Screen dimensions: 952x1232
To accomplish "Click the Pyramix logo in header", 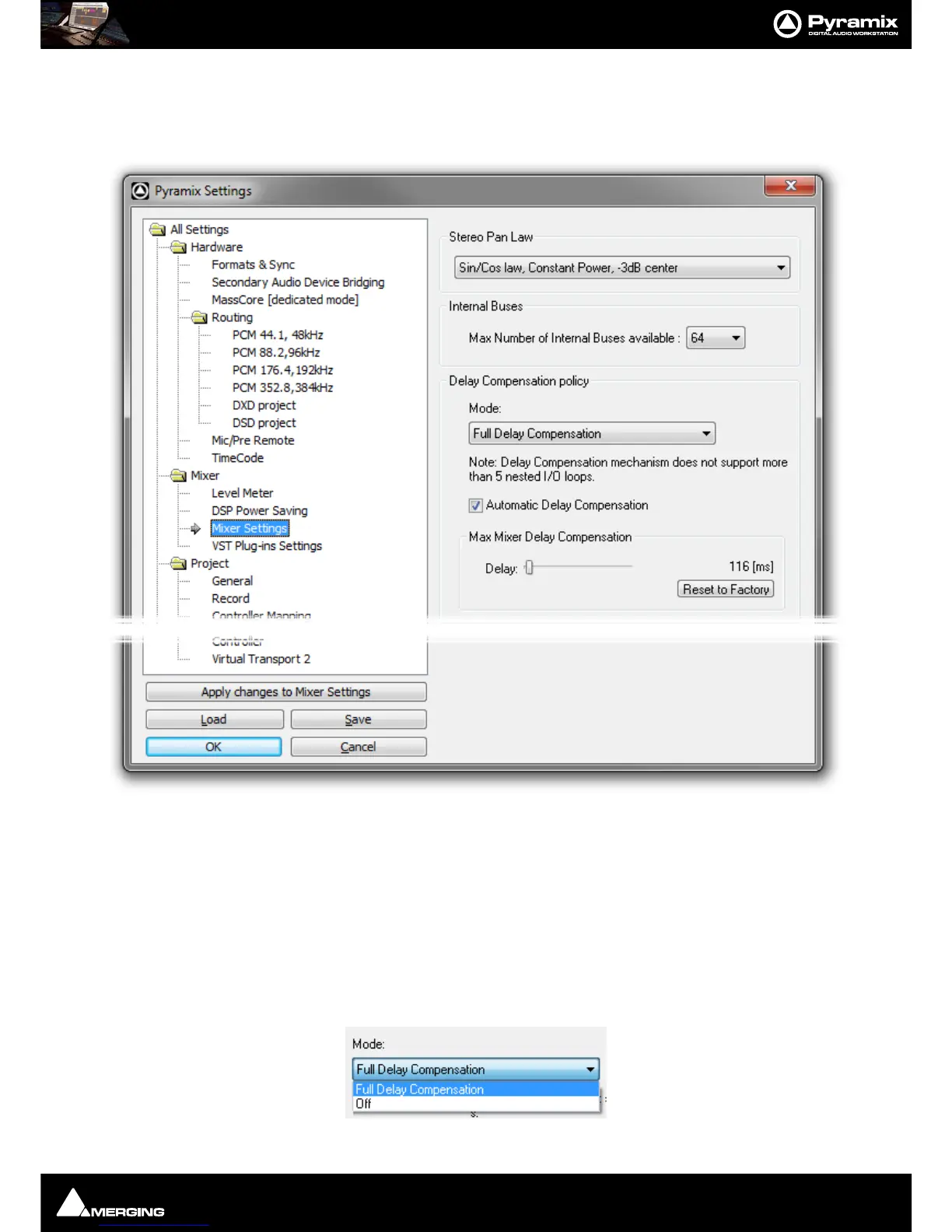I will coord(836,23).
